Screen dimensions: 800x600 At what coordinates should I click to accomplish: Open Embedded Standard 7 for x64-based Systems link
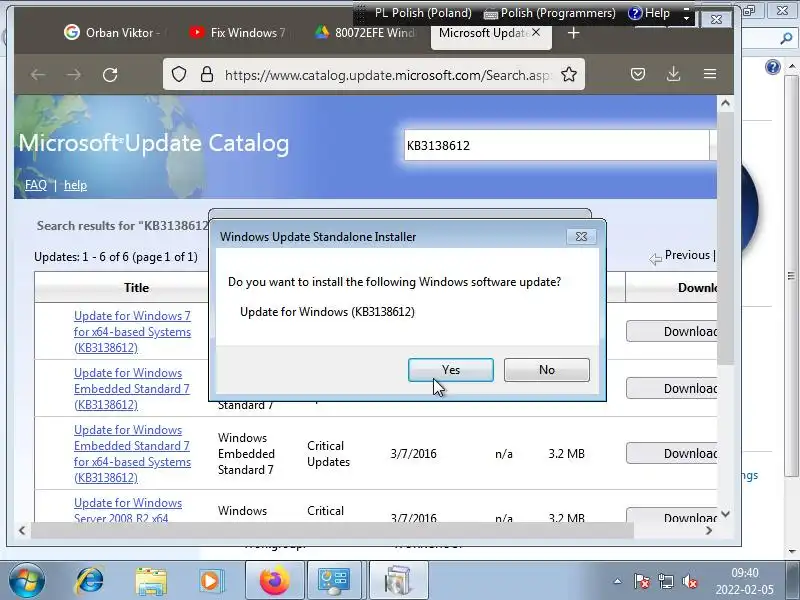(132, 454)
